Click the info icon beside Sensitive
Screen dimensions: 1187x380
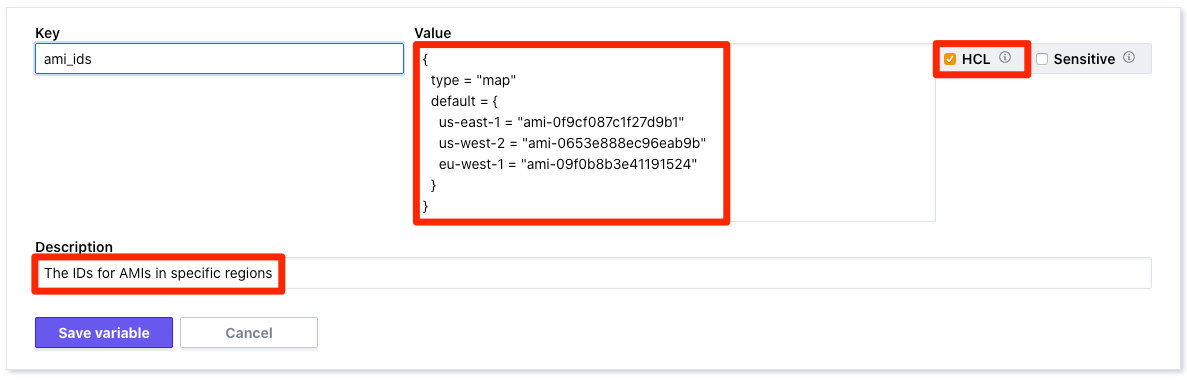point(1129,58)
